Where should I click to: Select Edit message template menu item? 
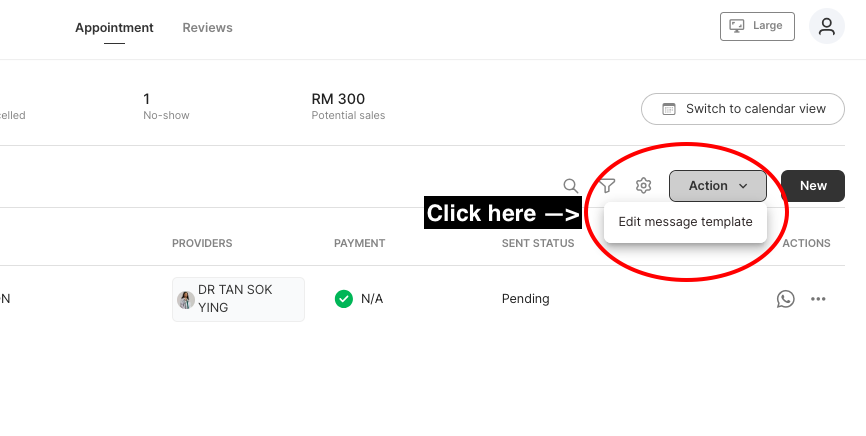(685, 222)
